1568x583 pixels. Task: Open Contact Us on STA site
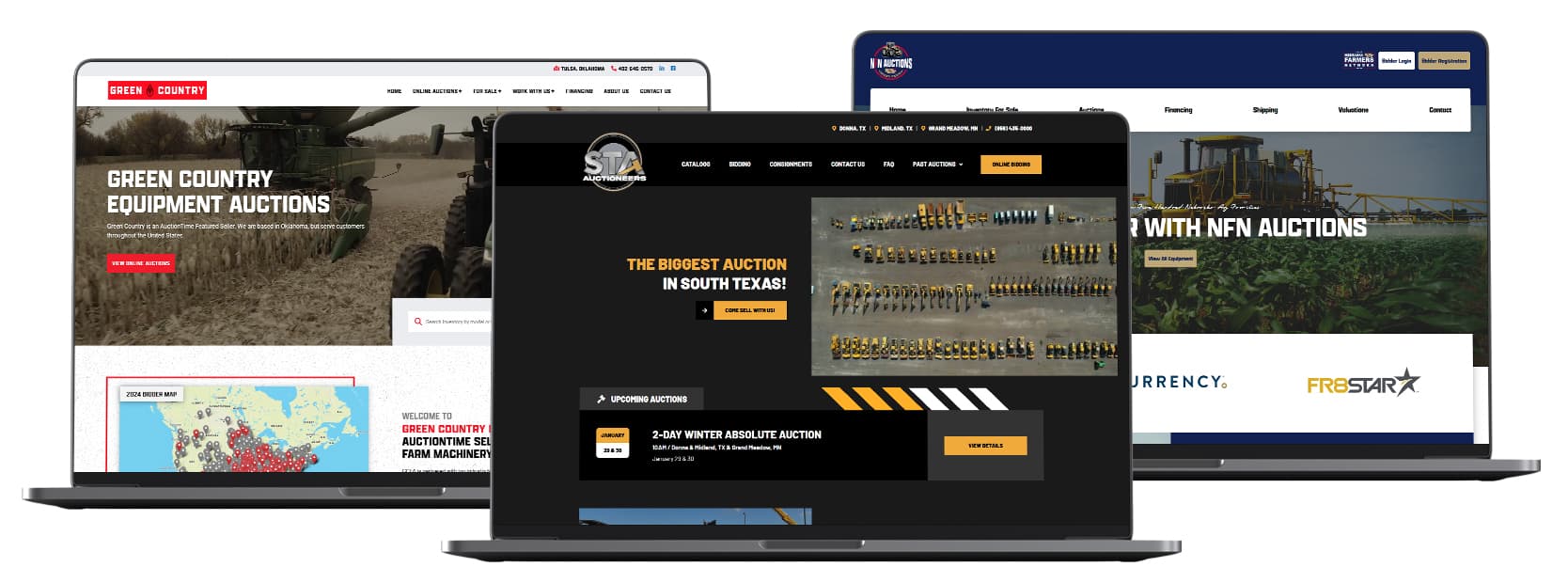click(x=847, y=165)
